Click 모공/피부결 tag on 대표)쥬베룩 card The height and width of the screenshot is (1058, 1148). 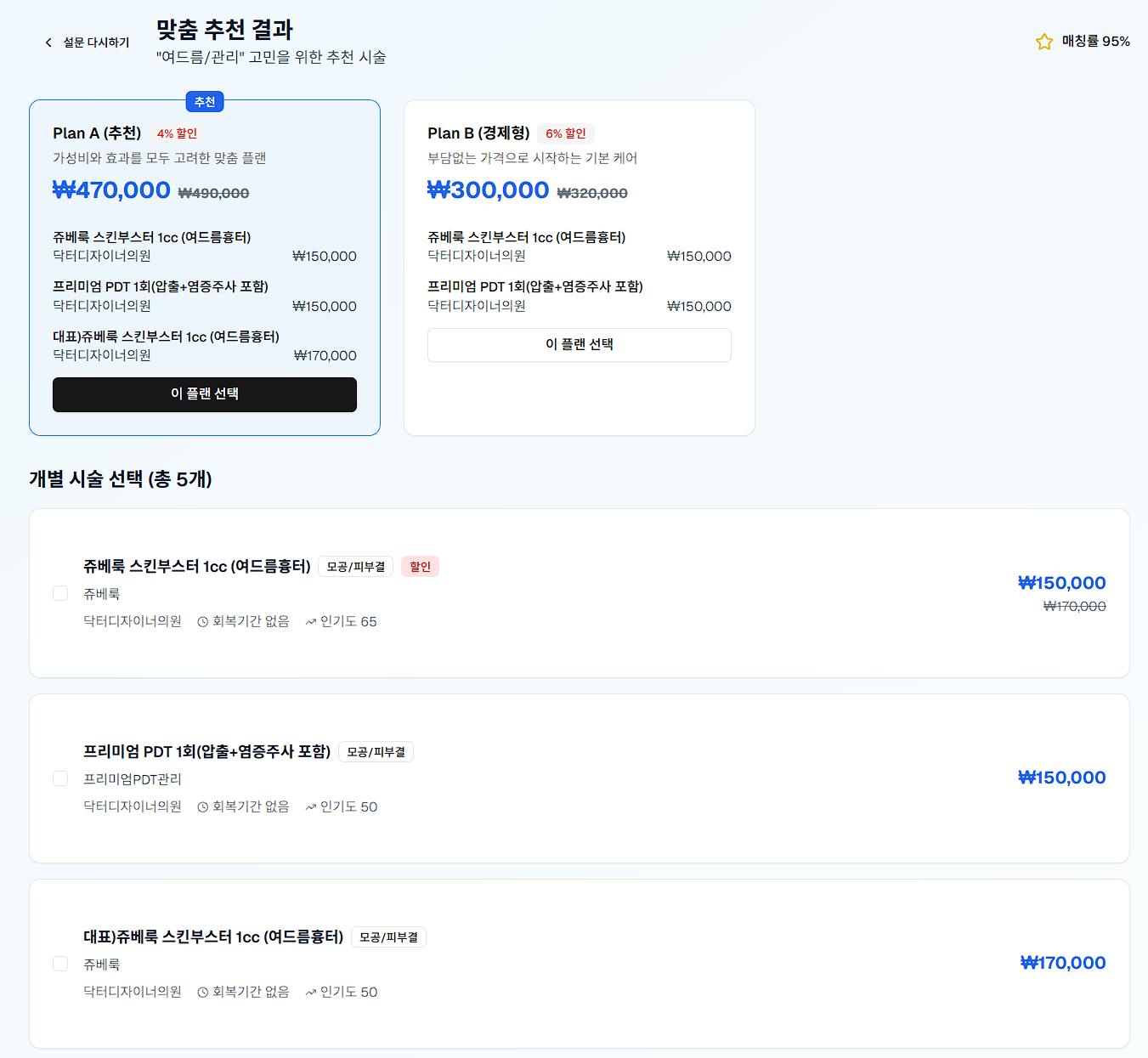click(x=388, y=937)
